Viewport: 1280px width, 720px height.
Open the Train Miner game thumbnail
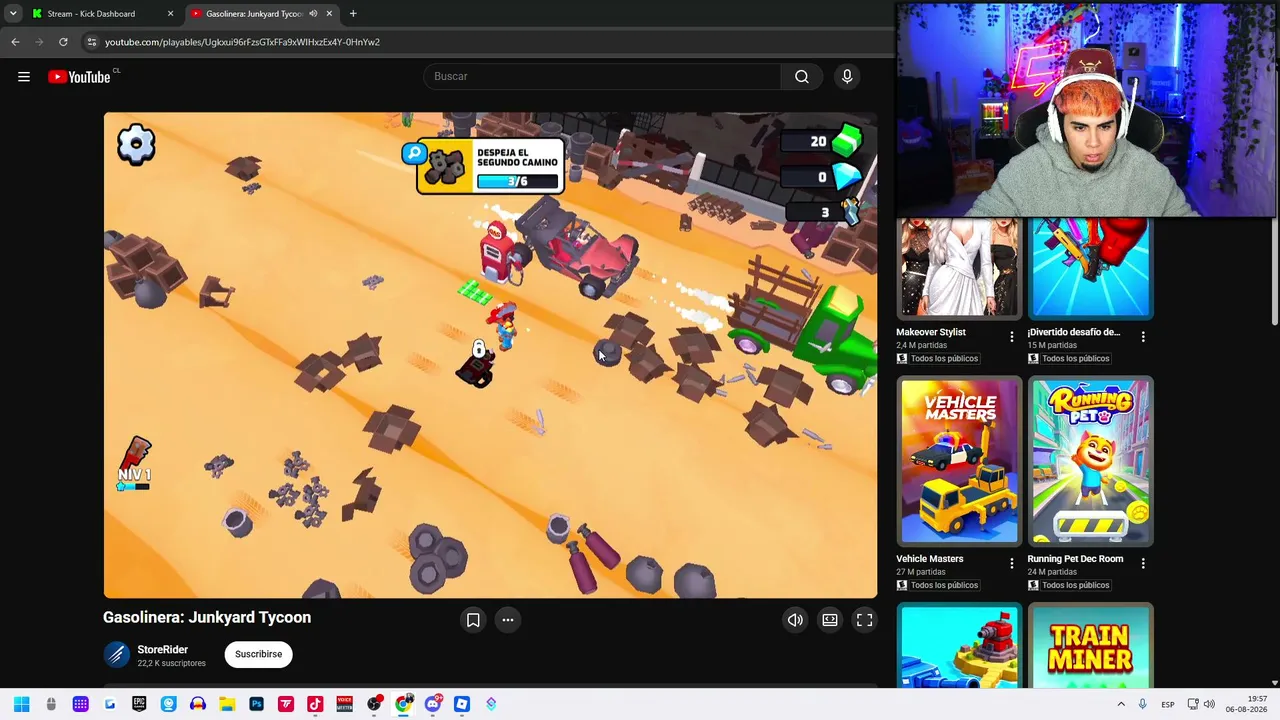(x=1090, y=646)
